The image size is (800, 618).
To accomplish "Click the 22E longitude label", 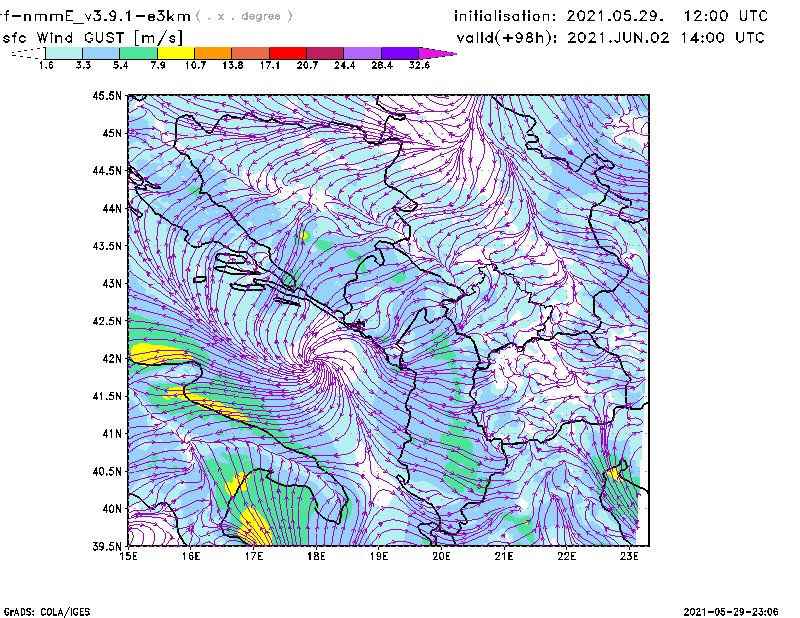I will pos(566,556).
